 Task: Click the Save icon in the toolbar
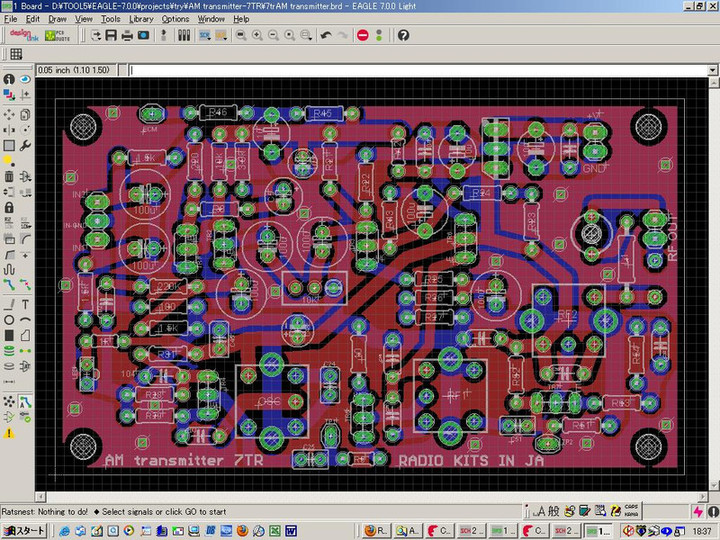(112, 35)
